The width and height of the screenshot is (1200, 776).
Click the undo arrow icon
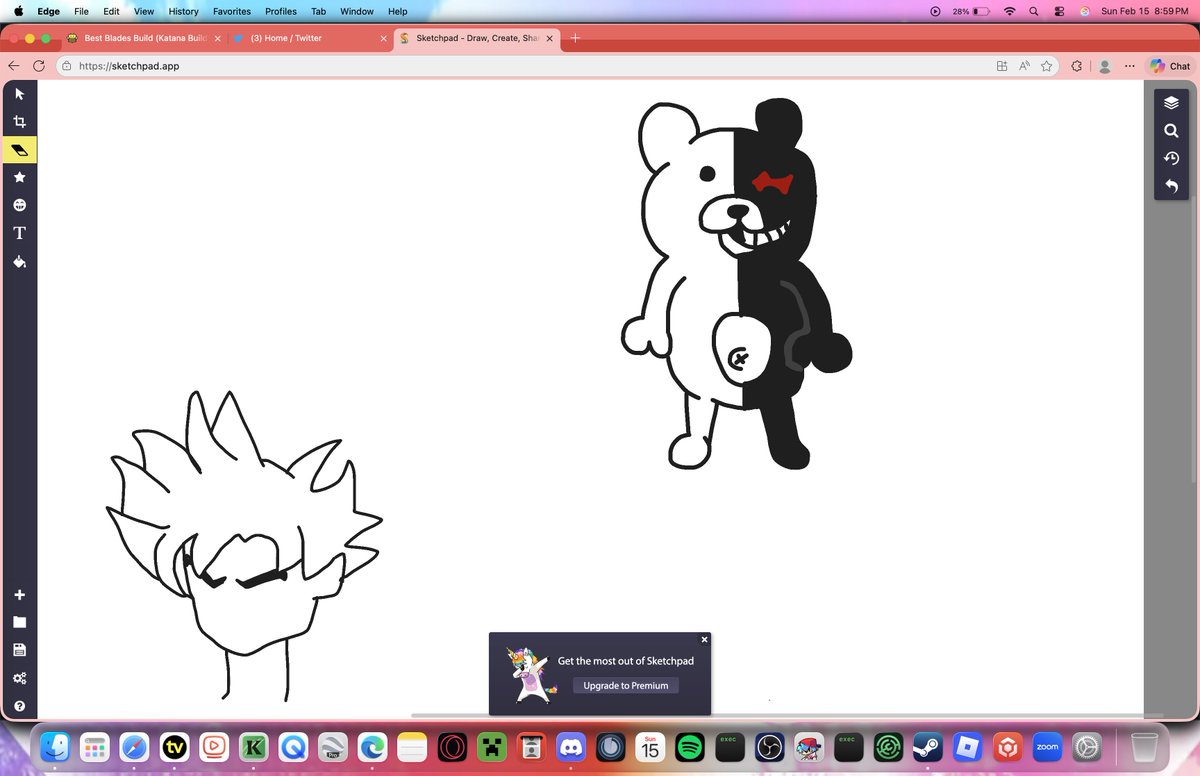[x=1171, y=186]
